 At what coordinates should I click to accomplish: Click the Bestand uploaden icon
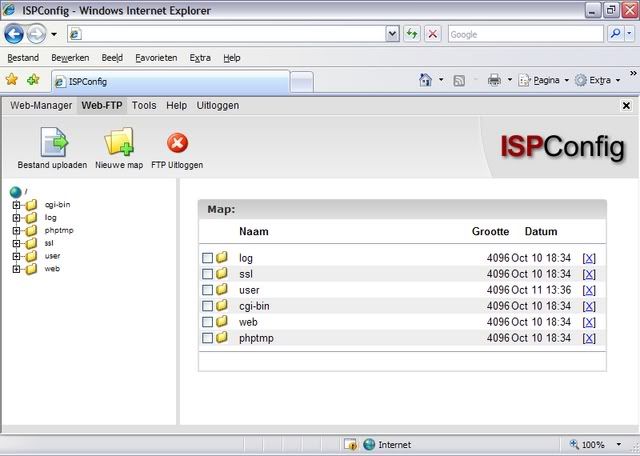(x=52, y=143)
